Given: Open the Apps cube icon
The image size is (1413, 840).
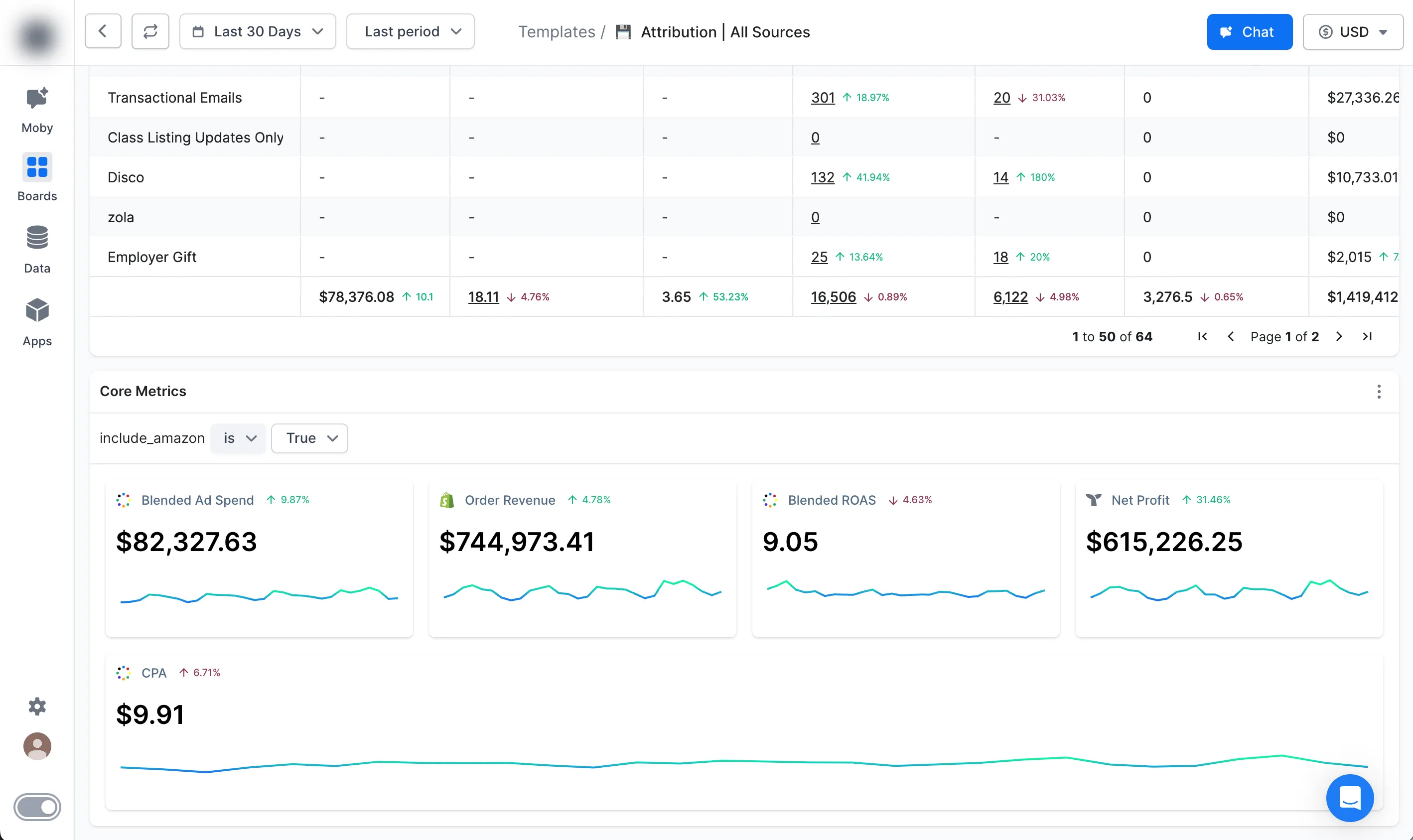Looking at the screenshot, I should [x=37, y=310].
